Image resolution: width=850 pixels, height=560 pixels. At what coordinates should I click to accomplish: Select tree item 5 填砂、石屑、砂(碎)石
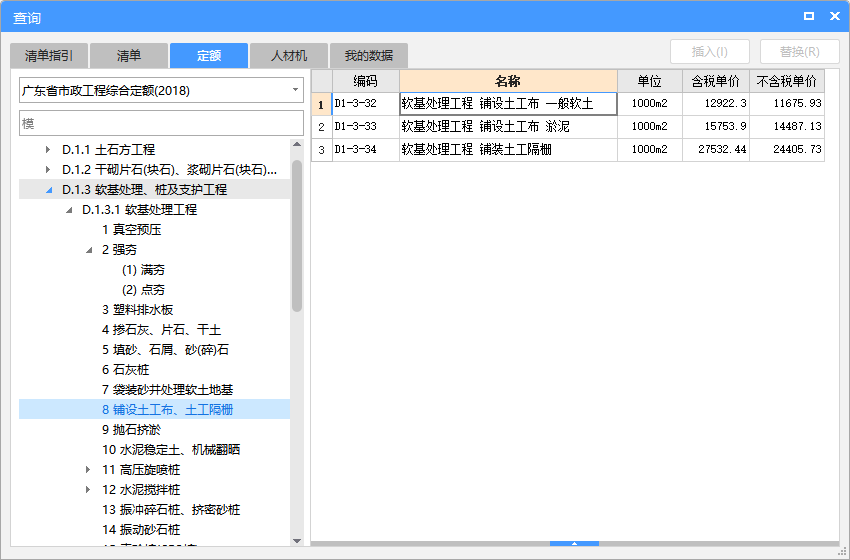165,350
